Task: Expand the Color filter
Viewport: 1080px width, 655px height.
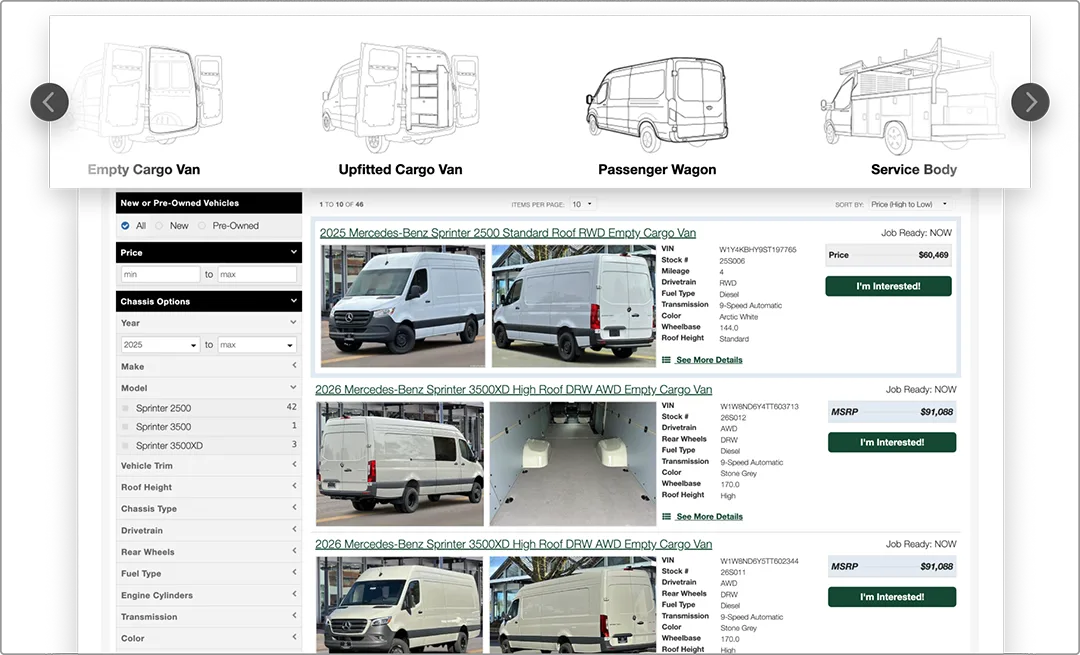Action: point(209,638)
